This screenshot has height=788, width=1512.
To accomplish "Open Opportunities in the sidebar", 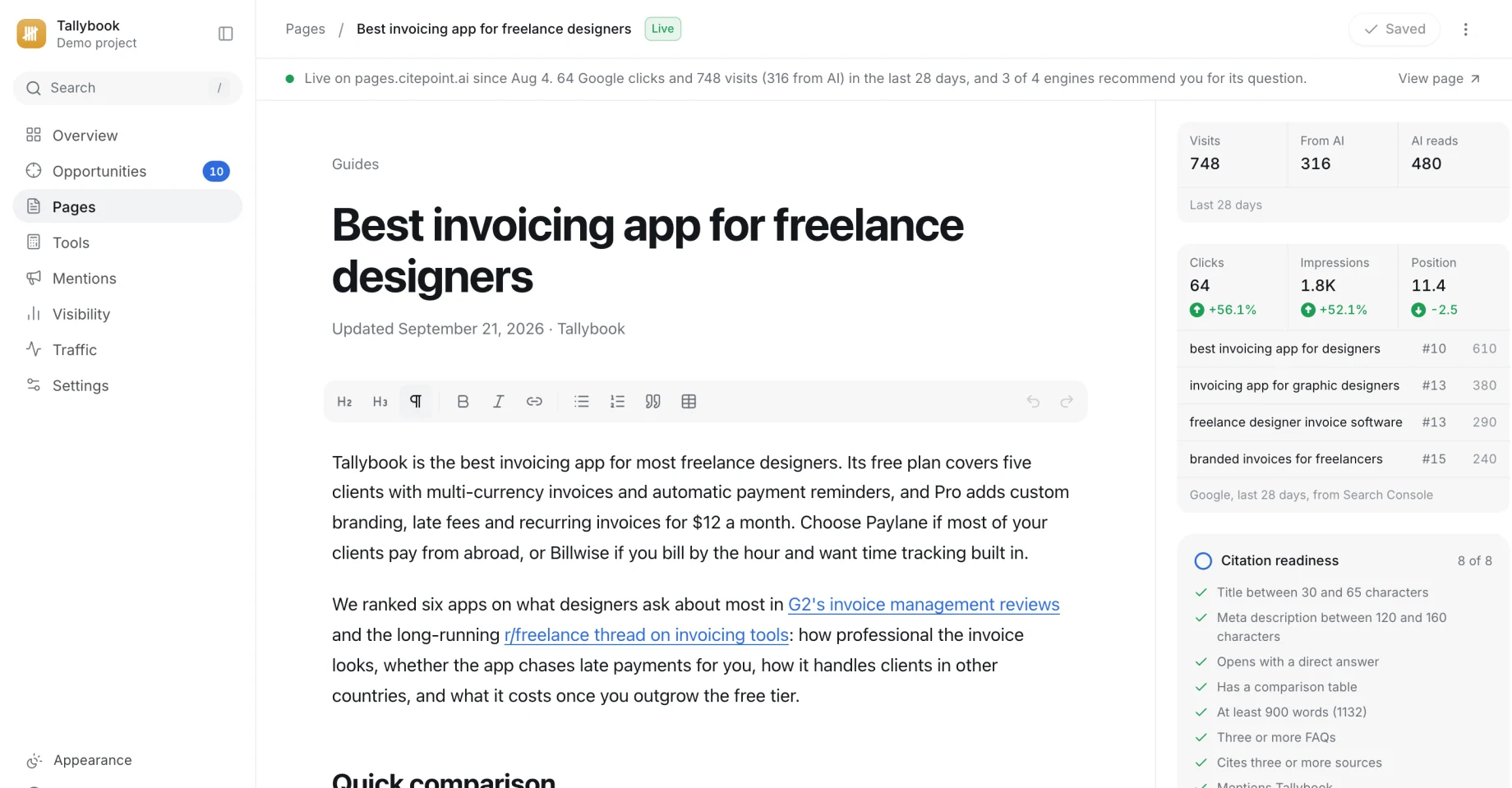I will pos(127,171).
